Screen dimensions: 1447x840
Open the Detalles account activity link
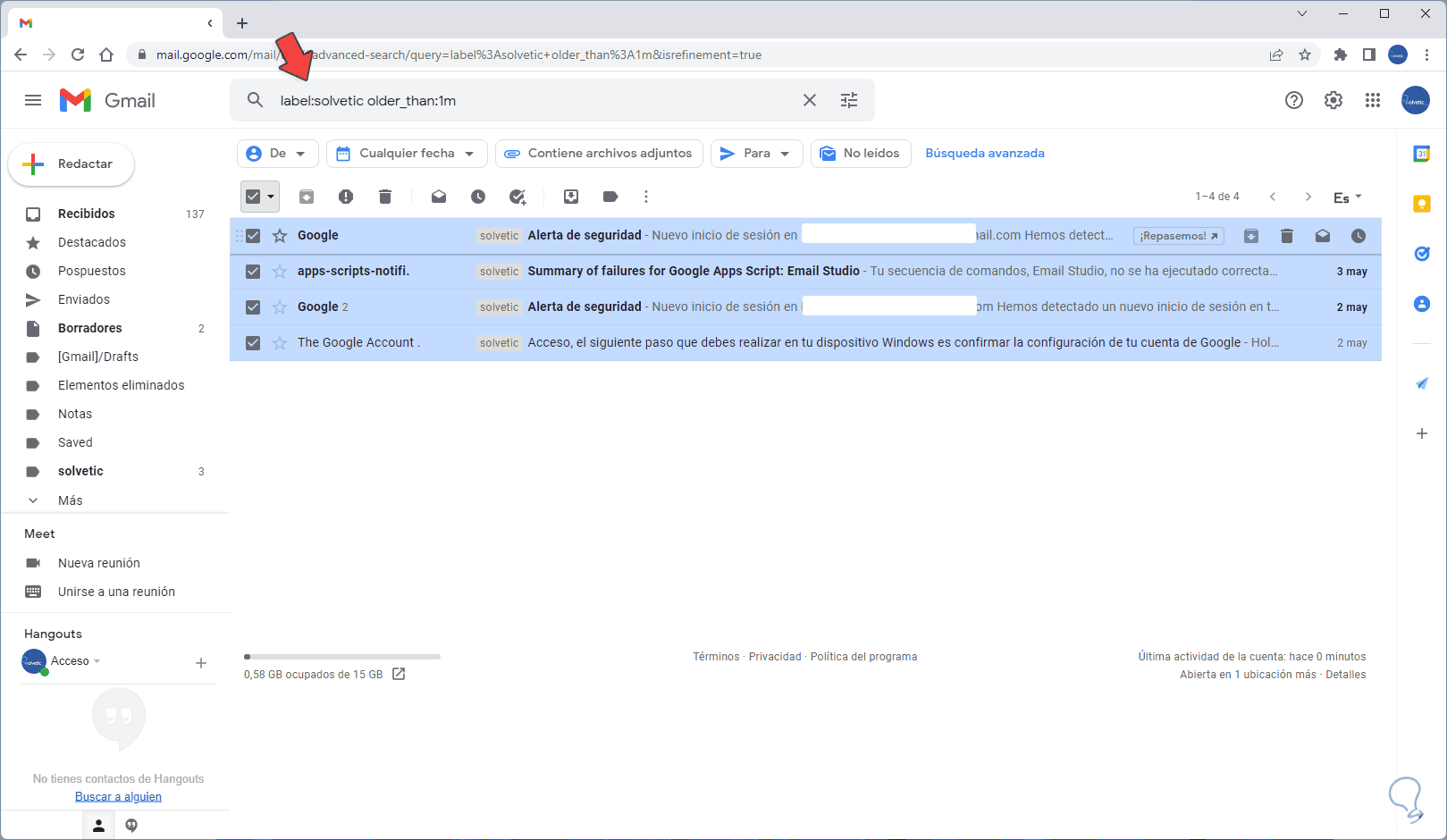click(x=1346, y=675)
